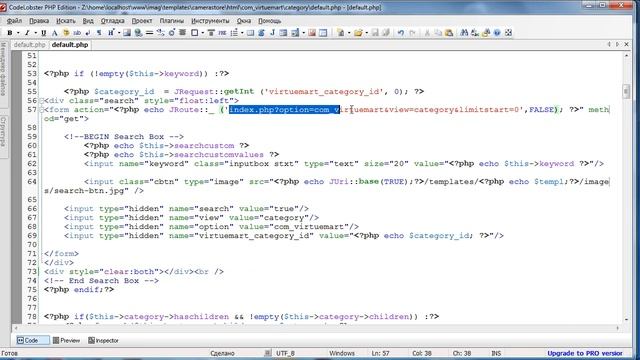Open the Плагины menu
Image resolution: width=640 pixels, height=360 pixels.
171,21
